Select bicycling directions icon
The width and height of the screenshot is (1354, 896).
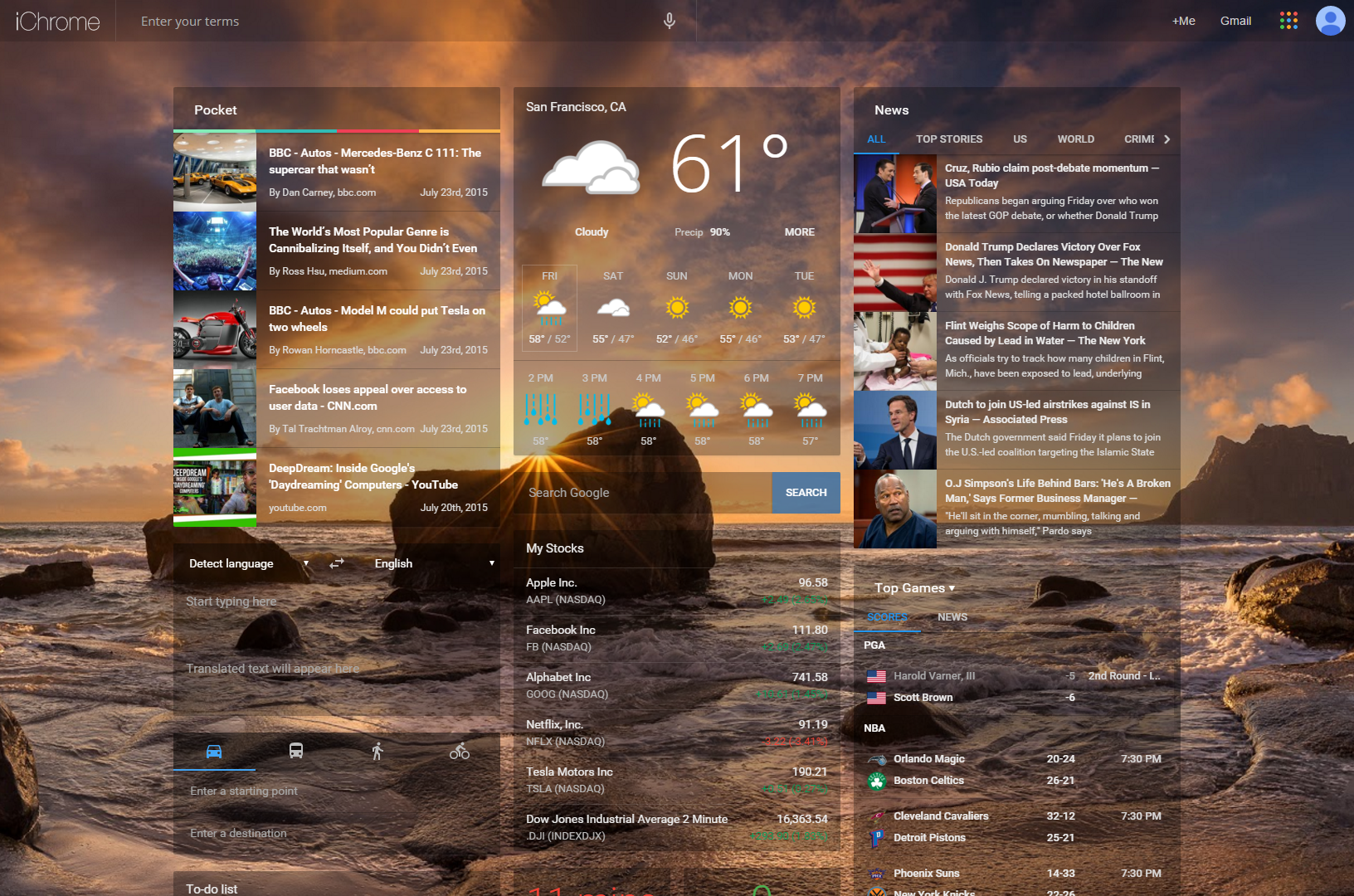(x=460, y=752)
